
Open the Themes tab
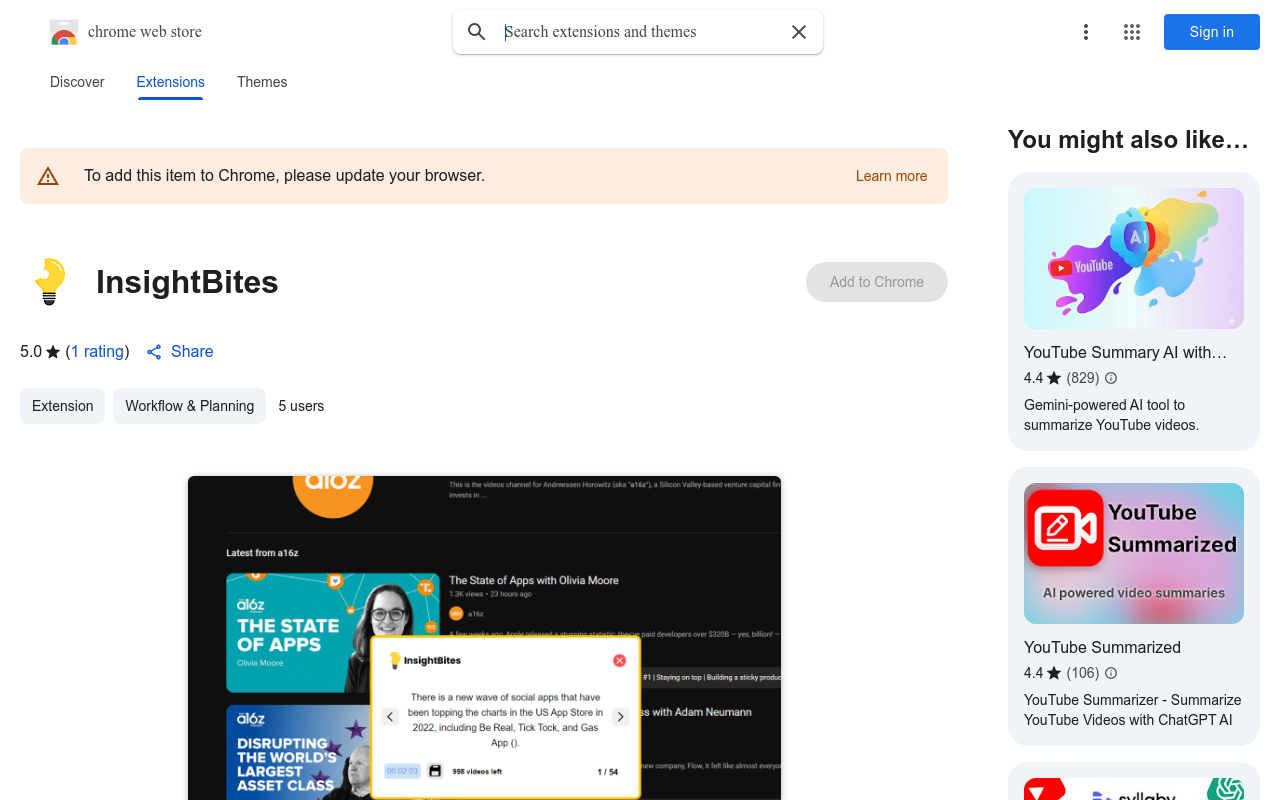(x=262, y=82)
